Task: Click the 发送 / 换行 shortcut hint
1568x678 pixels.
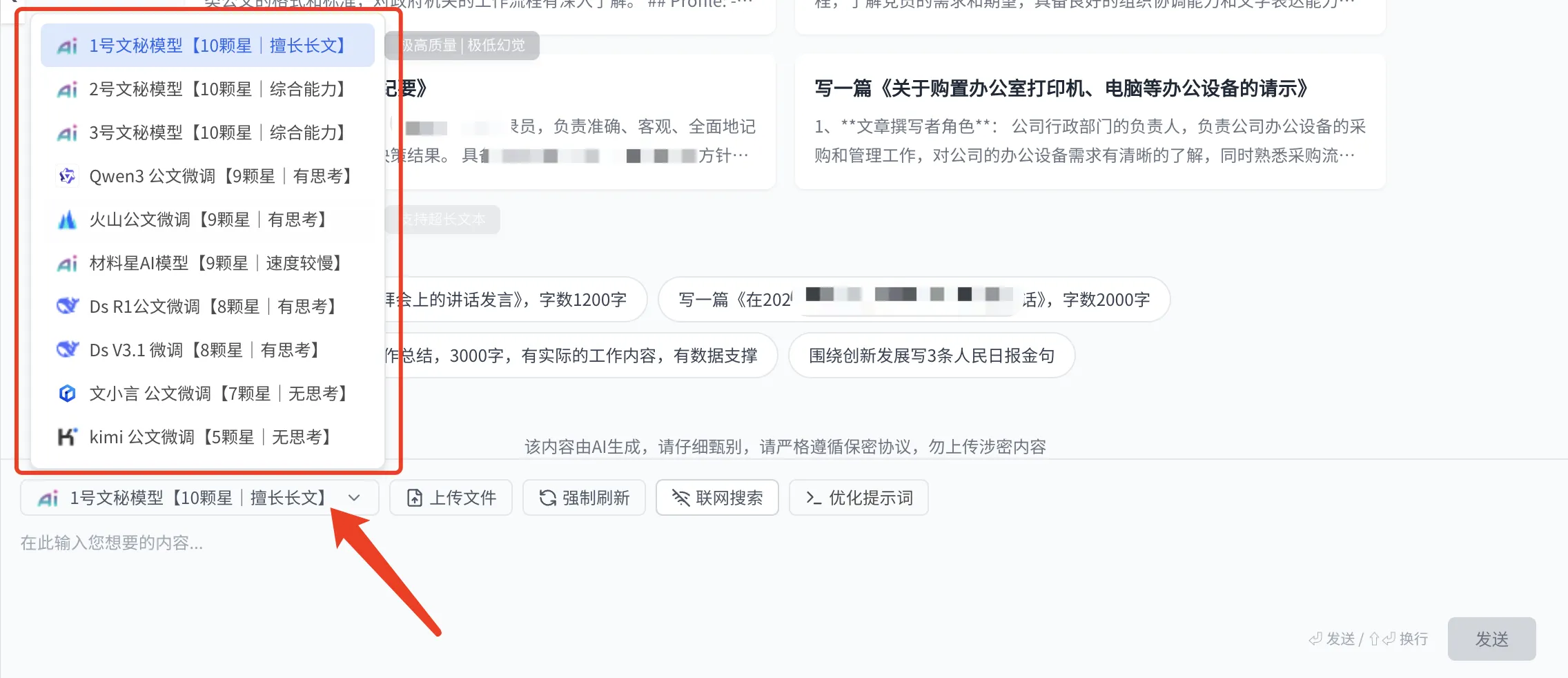Action: click(1369, 639)
